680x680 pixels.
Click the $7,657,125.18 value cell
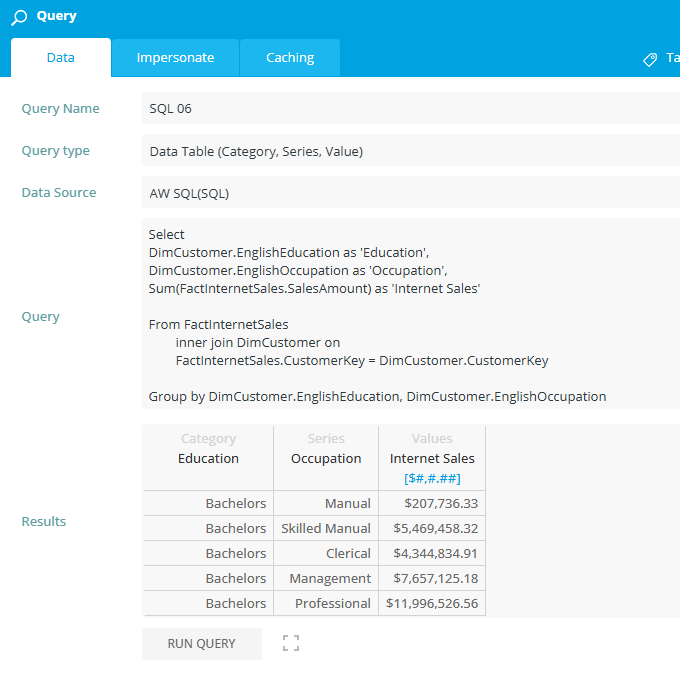pos(432,578)
